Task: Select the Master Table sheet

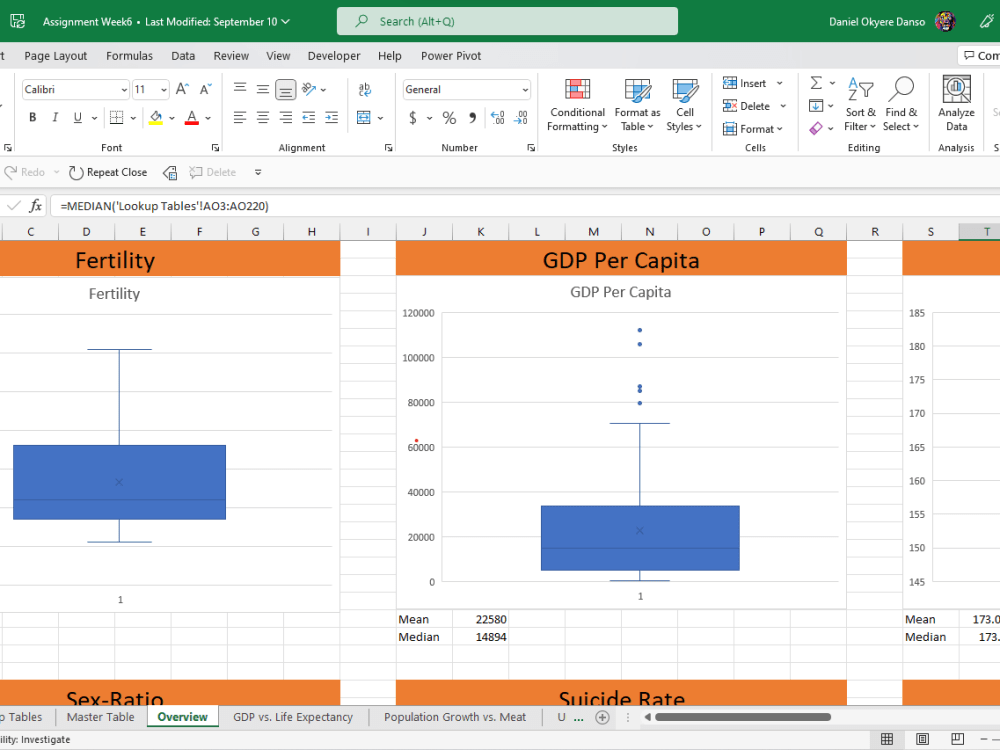Action: tap(100, 717)
